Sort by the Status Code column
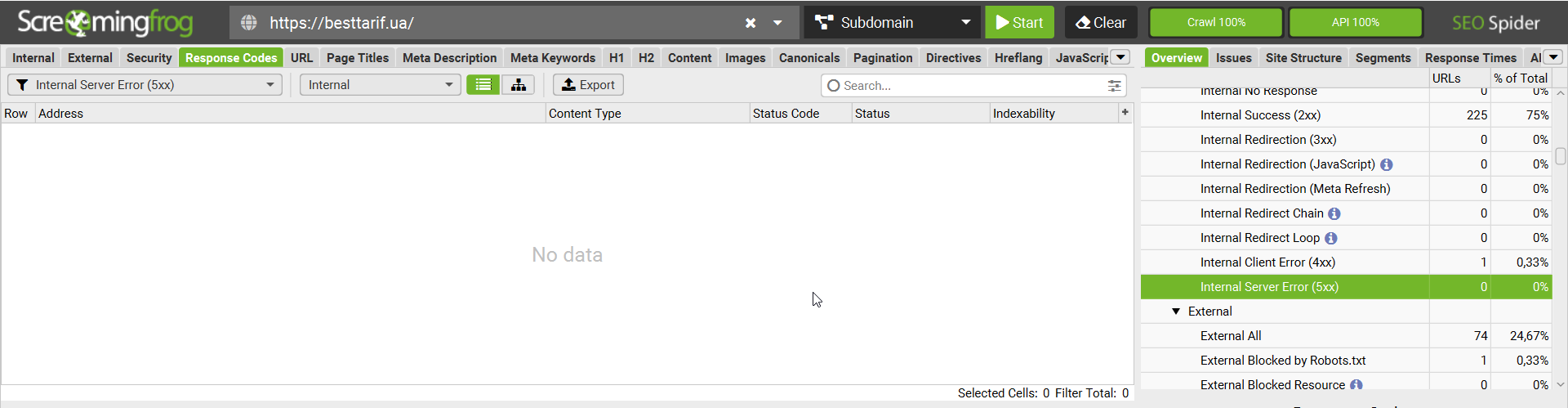 pos(800,114)
